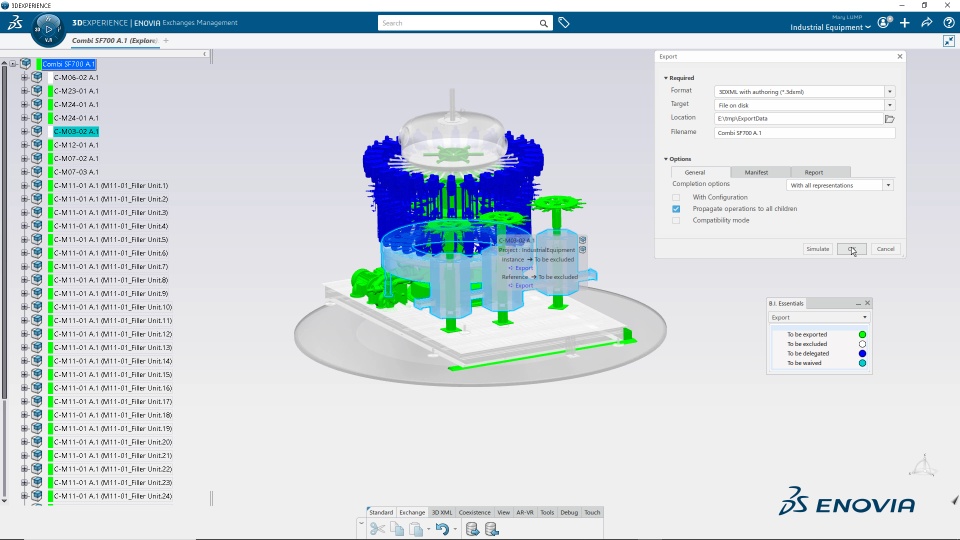Open the Format dropdown
960x540 pixels.
pyautogui.click(x=890, y=92)
